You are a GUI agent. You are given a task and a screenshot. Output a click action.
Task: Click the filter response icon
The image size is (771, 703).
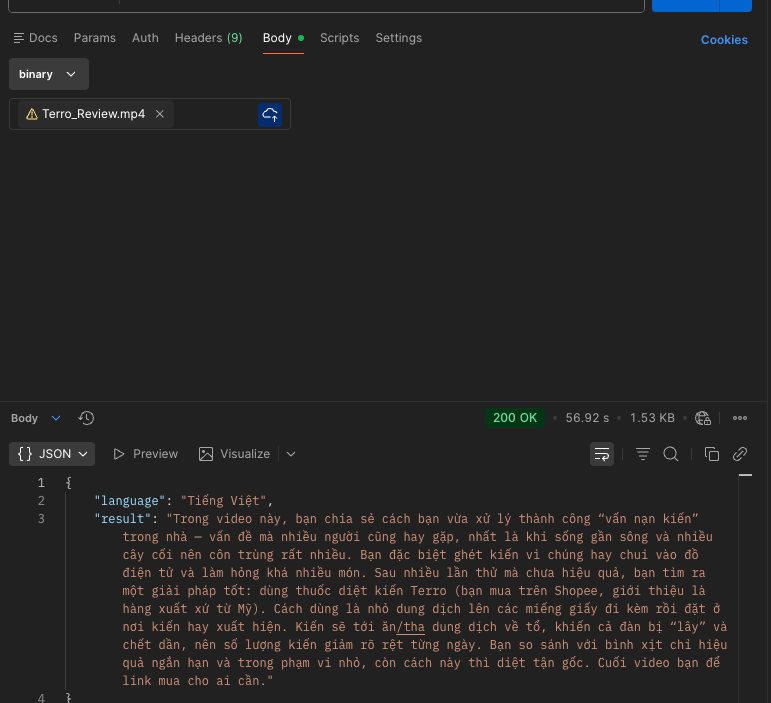(643, 454)
